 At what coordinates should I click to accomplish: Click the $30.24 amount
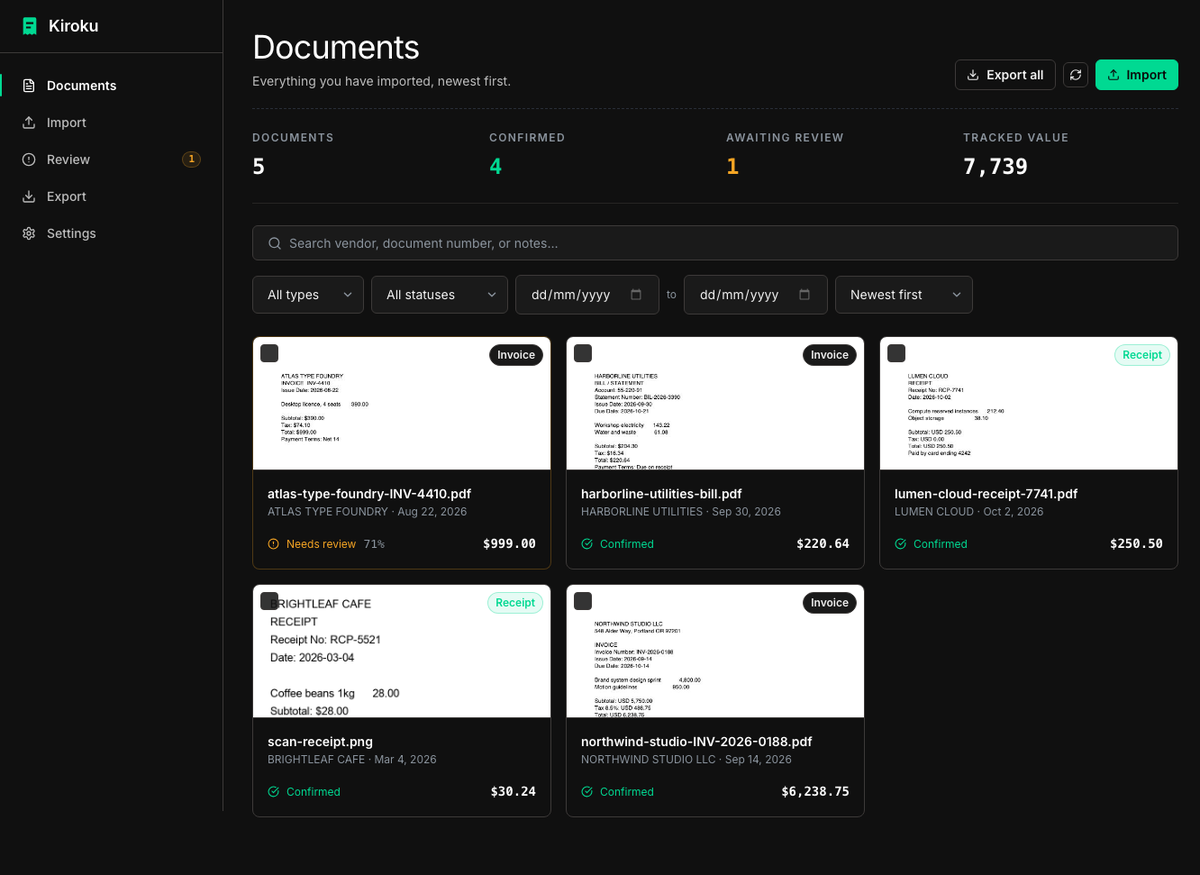(x=513, y=792)
